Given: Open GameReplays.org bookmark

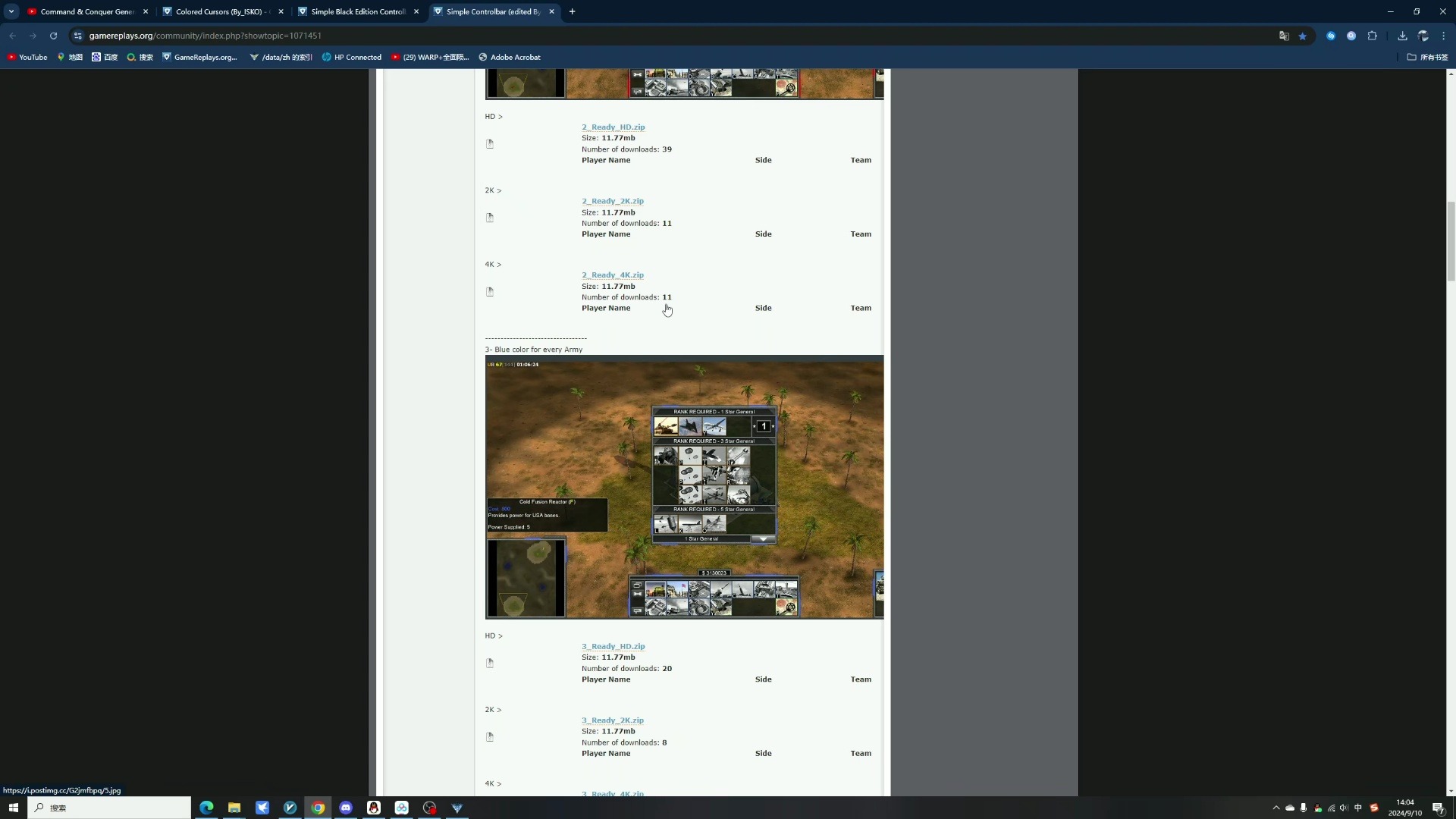Looking at the screenshot, I should 199,57.
